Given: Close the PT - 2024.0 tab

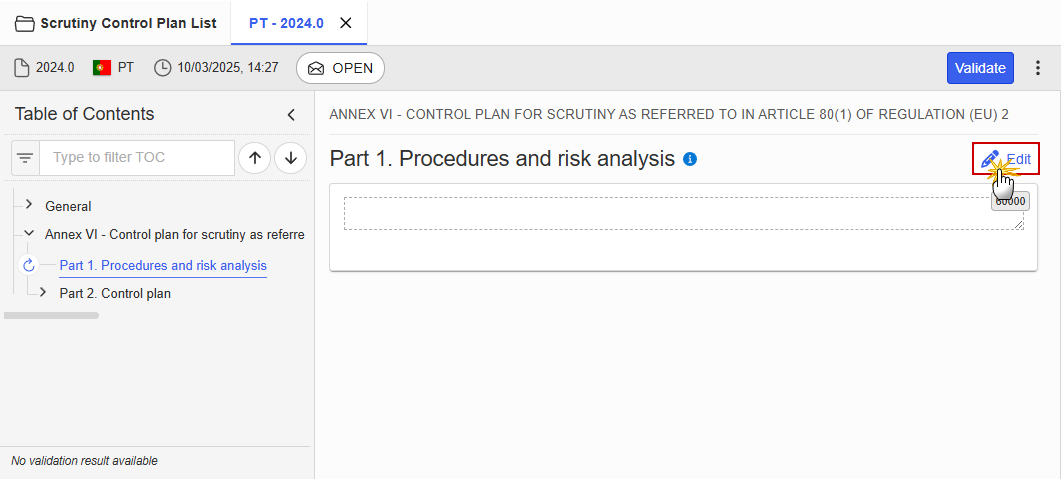Looking at the screenshot, I should [x=345, y=23].
